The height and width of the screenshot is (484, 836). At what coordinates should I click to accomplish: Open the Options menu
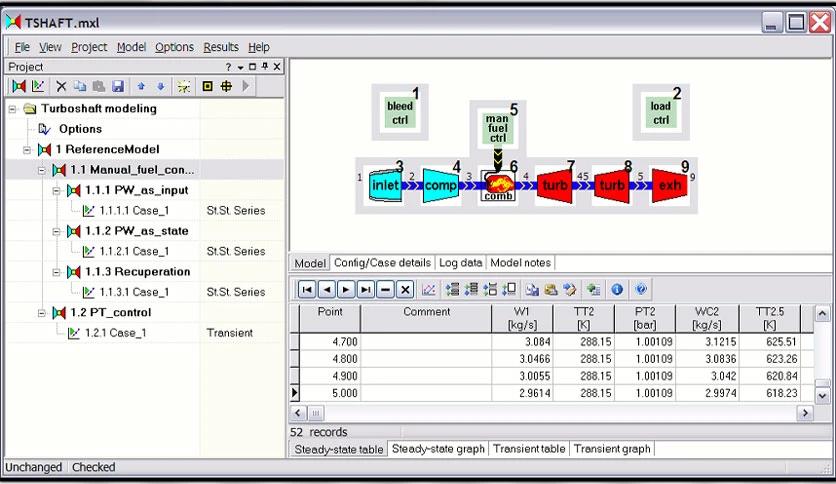174,47
